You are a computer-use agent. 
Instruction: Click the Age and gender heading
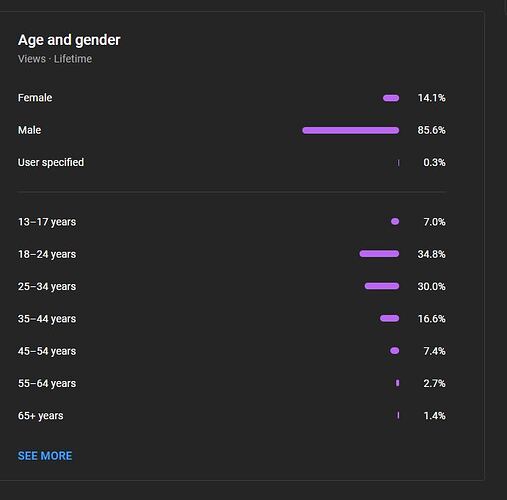tap(69, 40)
